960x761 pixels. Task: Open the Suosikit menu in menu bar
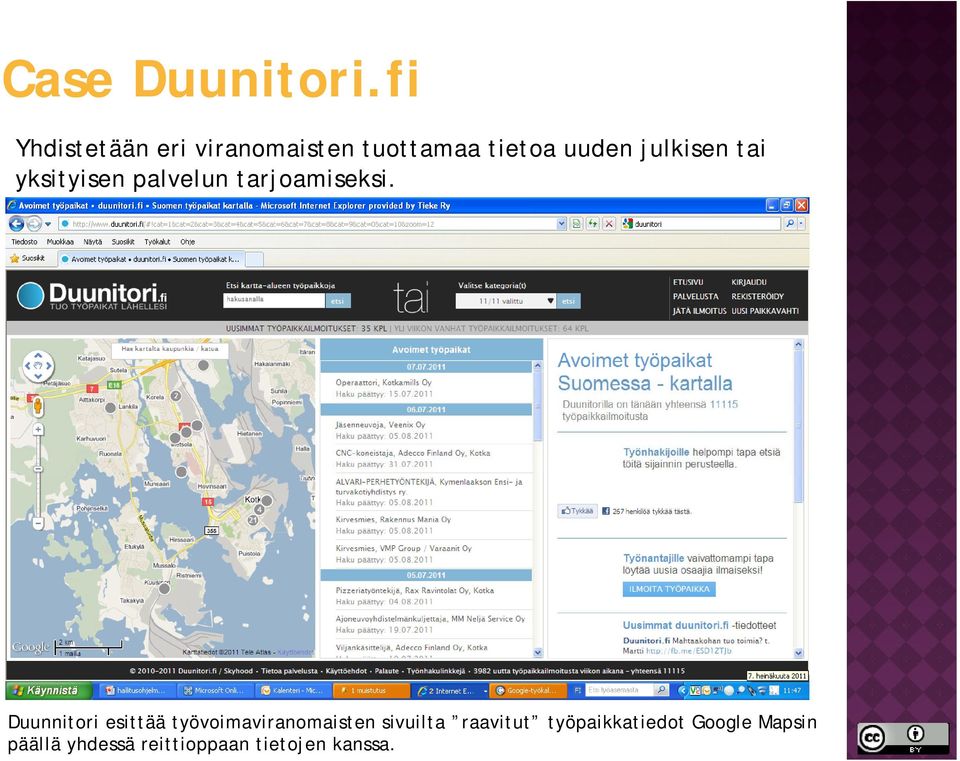123,242
